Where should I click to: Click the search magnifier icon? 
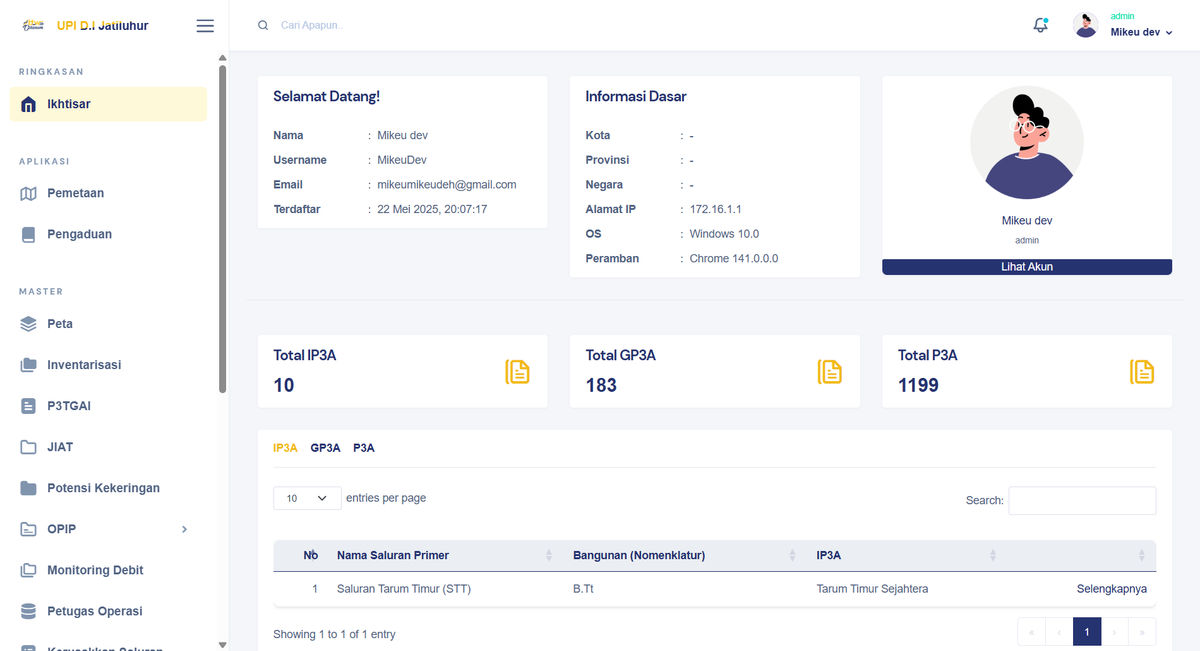(263, 25)
